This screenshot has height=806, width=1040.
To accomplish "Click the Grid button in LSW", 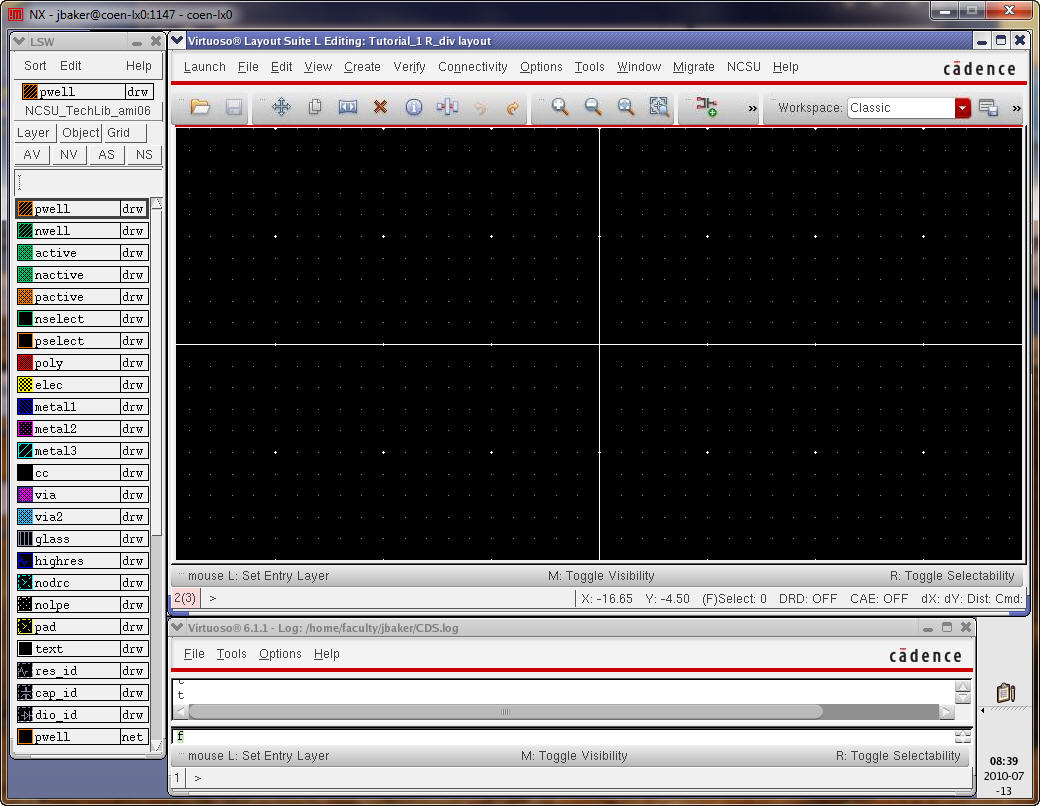I will point(119,133).
